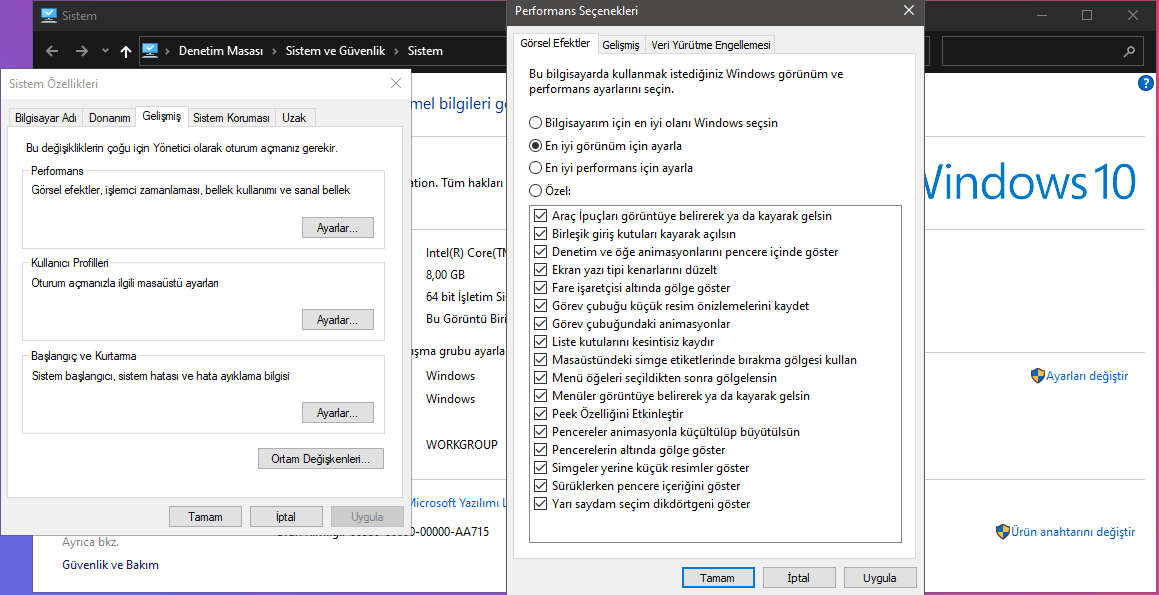Toggle 'Görev çubuğu küçük resim önizlemelerini kaydet'
This screenshot has width=1159, height=595.
tap(538, 306)
